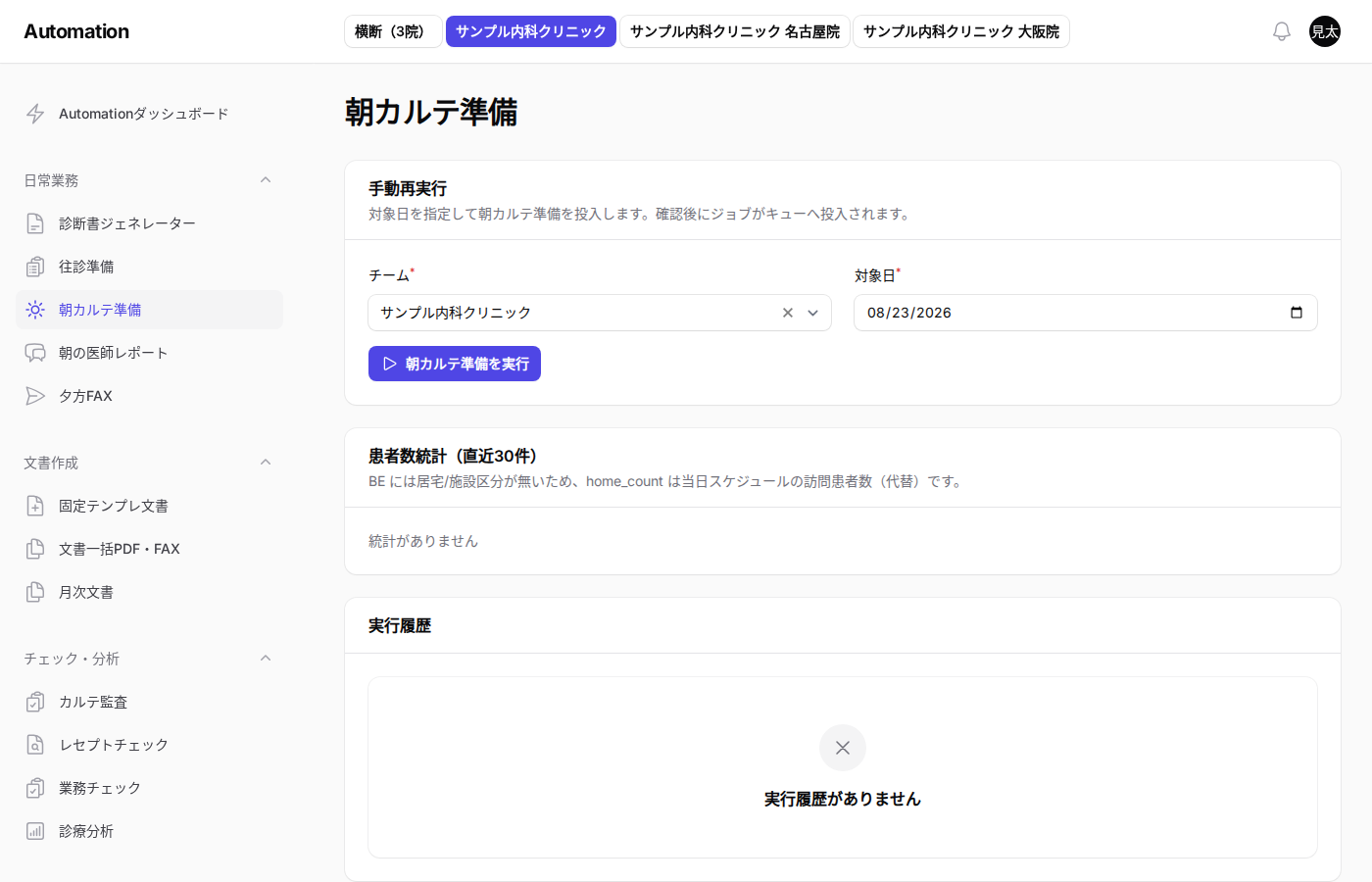Click the 患者数統計（直近30件）heading
This screenshot has height=882, width=1372.
pyautogui.click(x=453, y=456)
